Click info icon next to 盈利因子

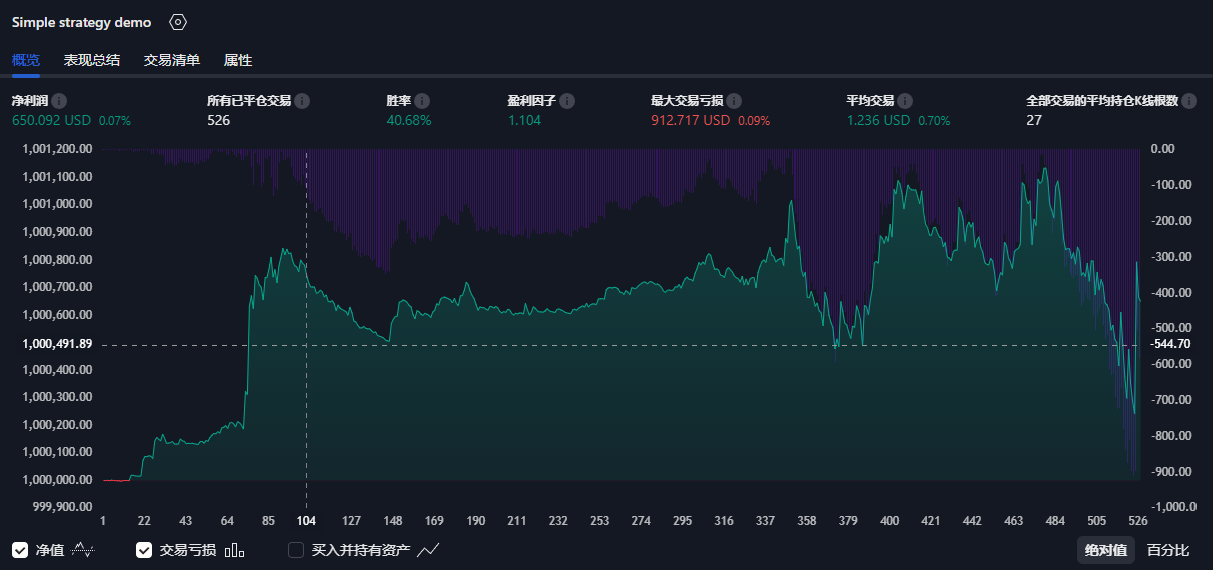click(567, 101)
